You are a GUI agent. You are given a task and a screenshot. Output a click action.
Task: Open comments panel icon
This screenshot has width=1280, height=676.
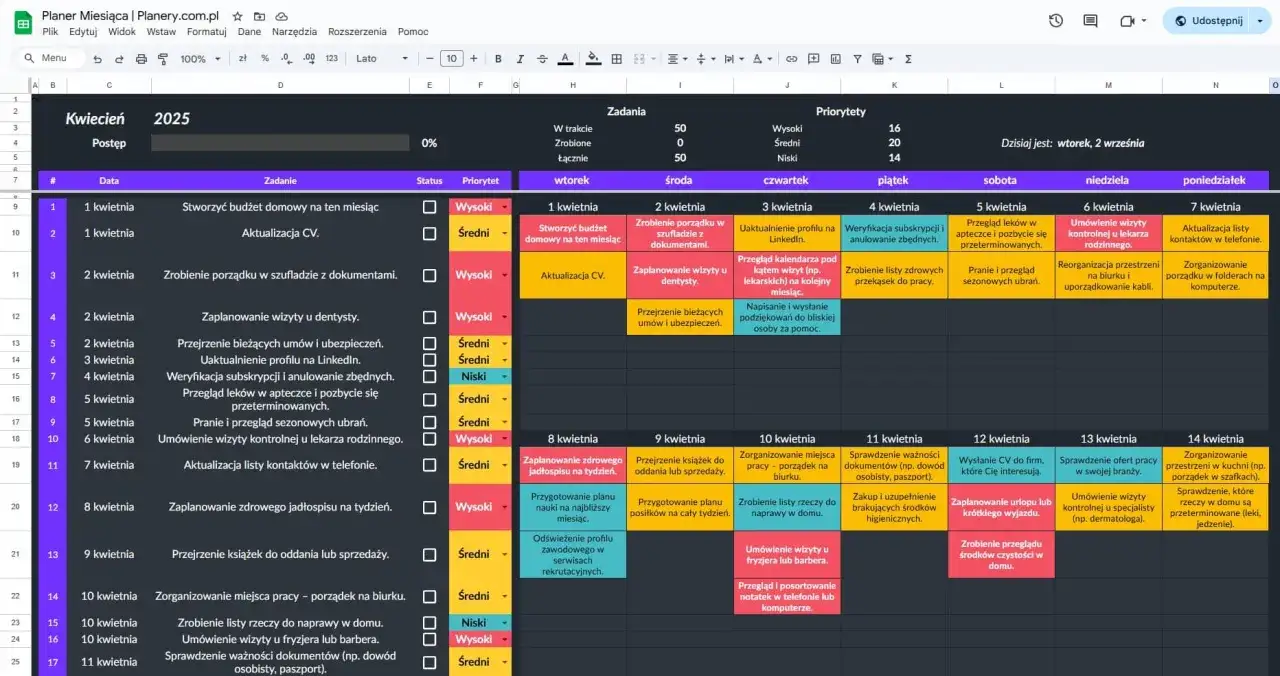pos(1090,21)
